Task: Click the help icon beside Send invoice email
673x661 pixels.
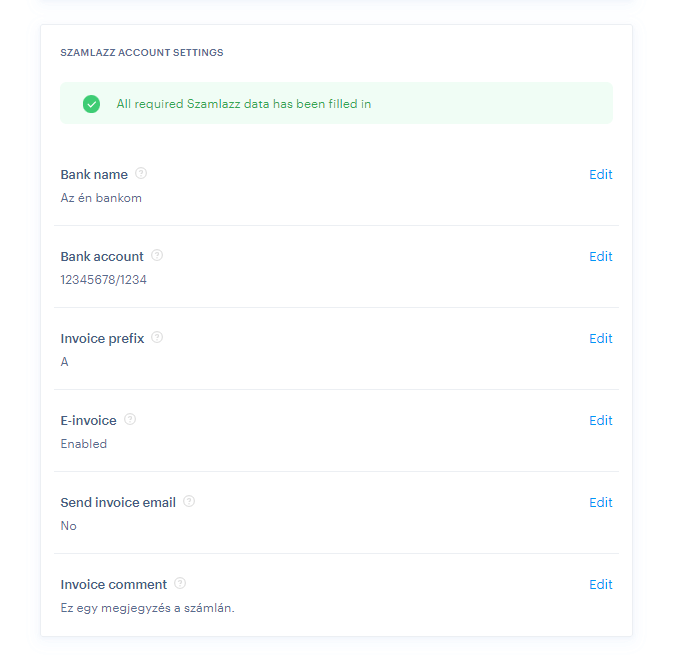Action: point(189,501)
